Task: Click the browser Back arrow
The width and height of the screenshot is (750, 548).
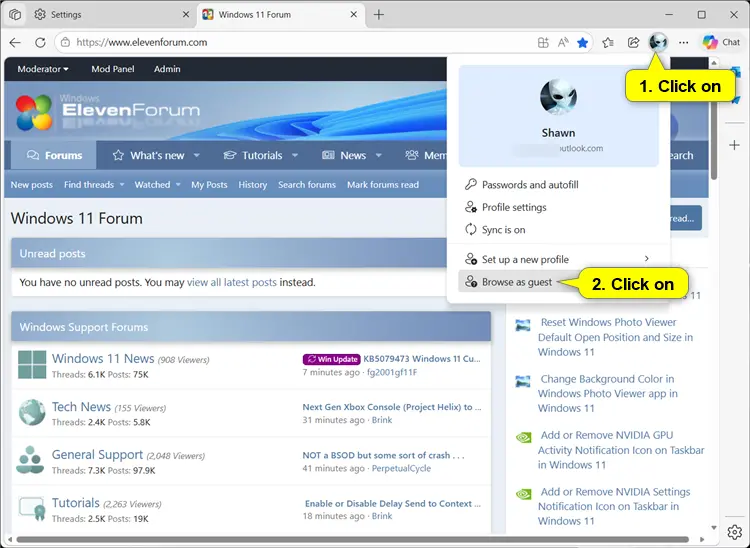Action: click(15, 43)
